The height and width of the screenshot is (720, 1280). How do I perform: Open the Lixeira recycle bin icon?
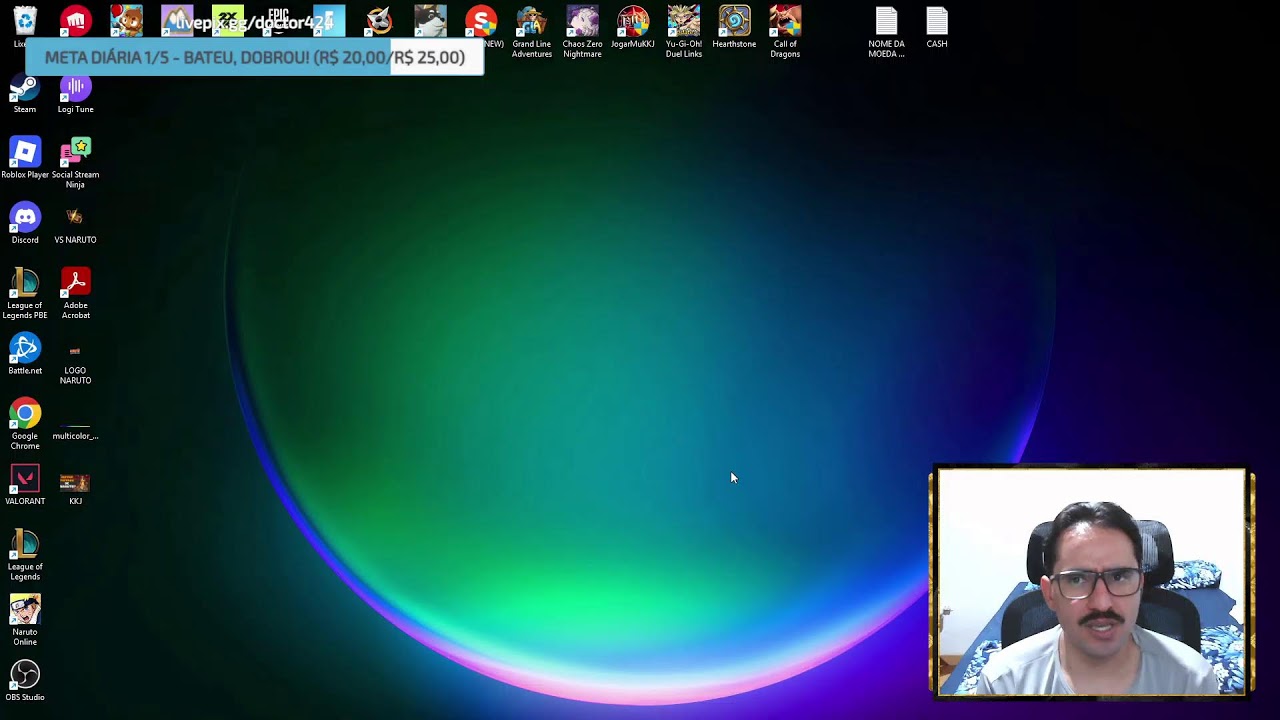click(25, 21)
